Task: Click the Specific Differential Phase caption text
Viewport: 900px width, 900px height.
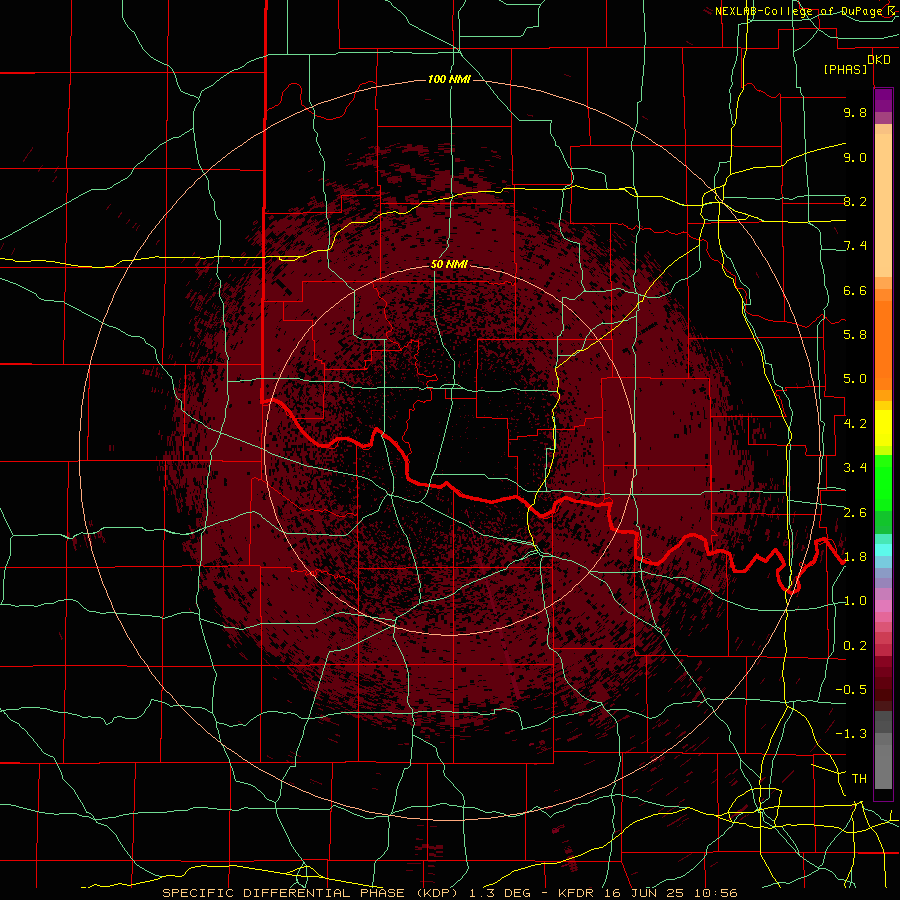Action: [x=450, y=893]
